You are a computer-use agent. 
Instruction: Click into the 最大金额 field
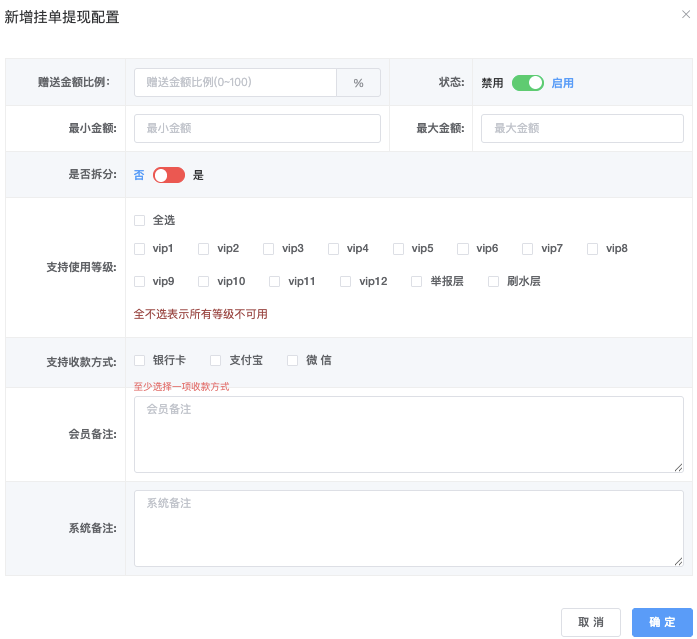pos(582,129)
